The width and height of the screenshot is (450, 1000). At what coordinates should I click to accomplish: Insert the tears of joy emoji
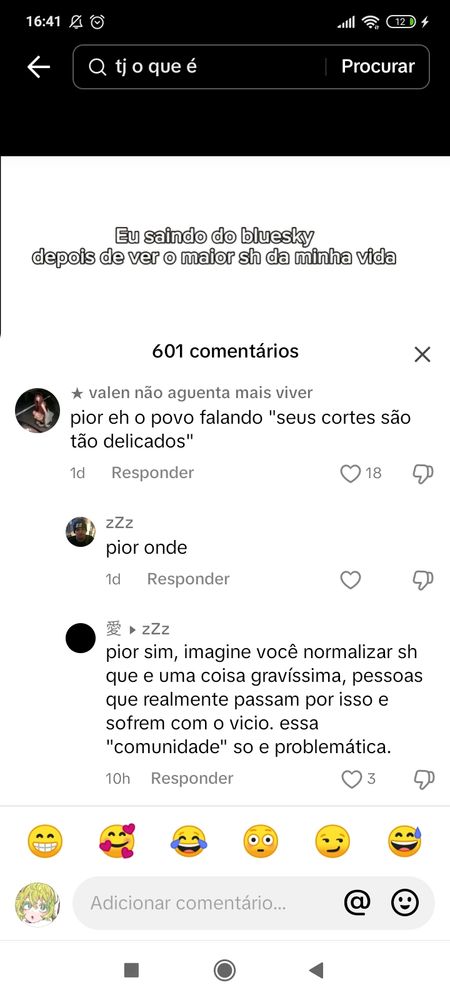pyautogui.click(x=189, y=841)
